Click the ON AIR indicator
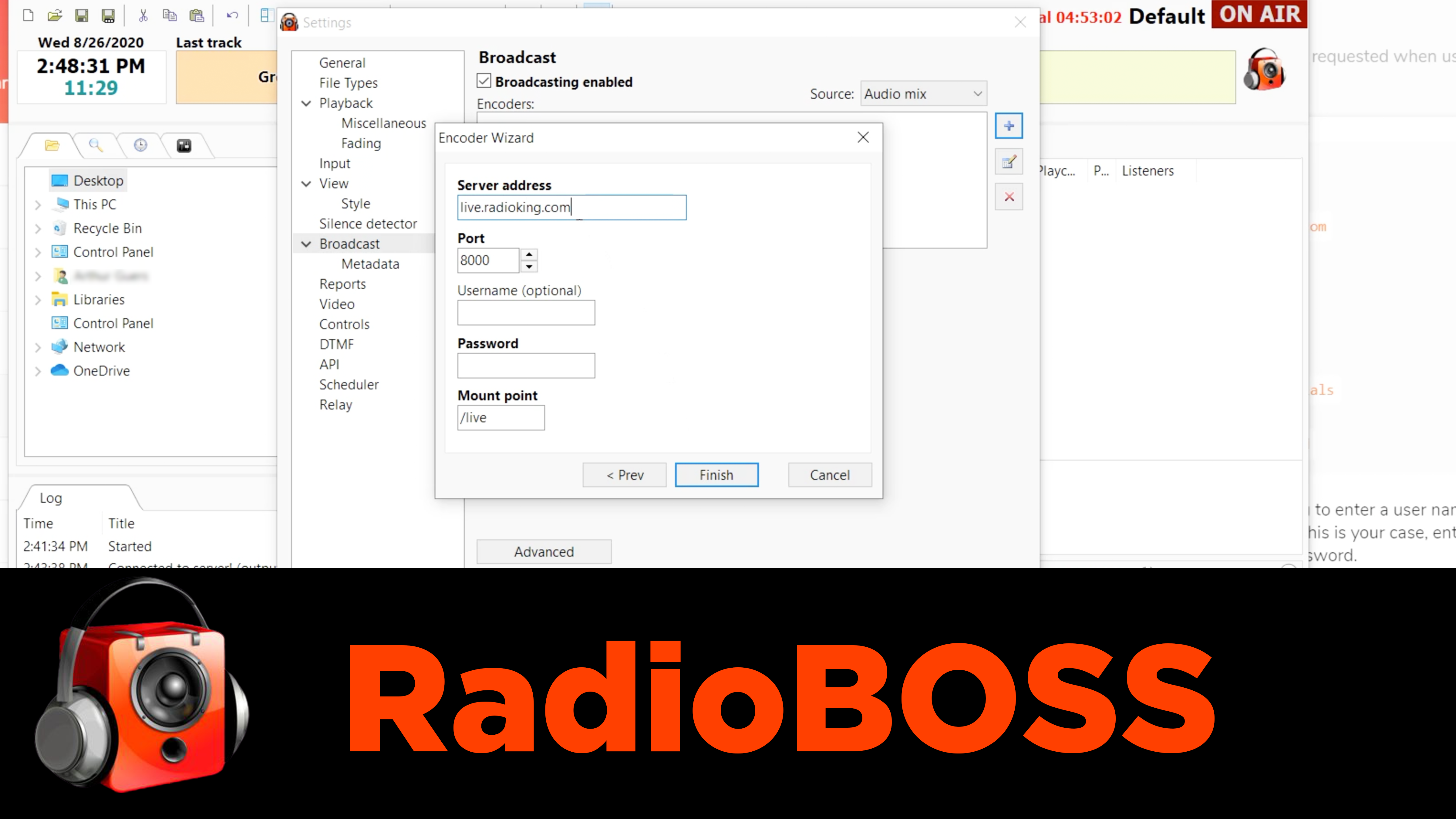Viewport: 1456px width, 819px height. click(x=1260, y=14)
